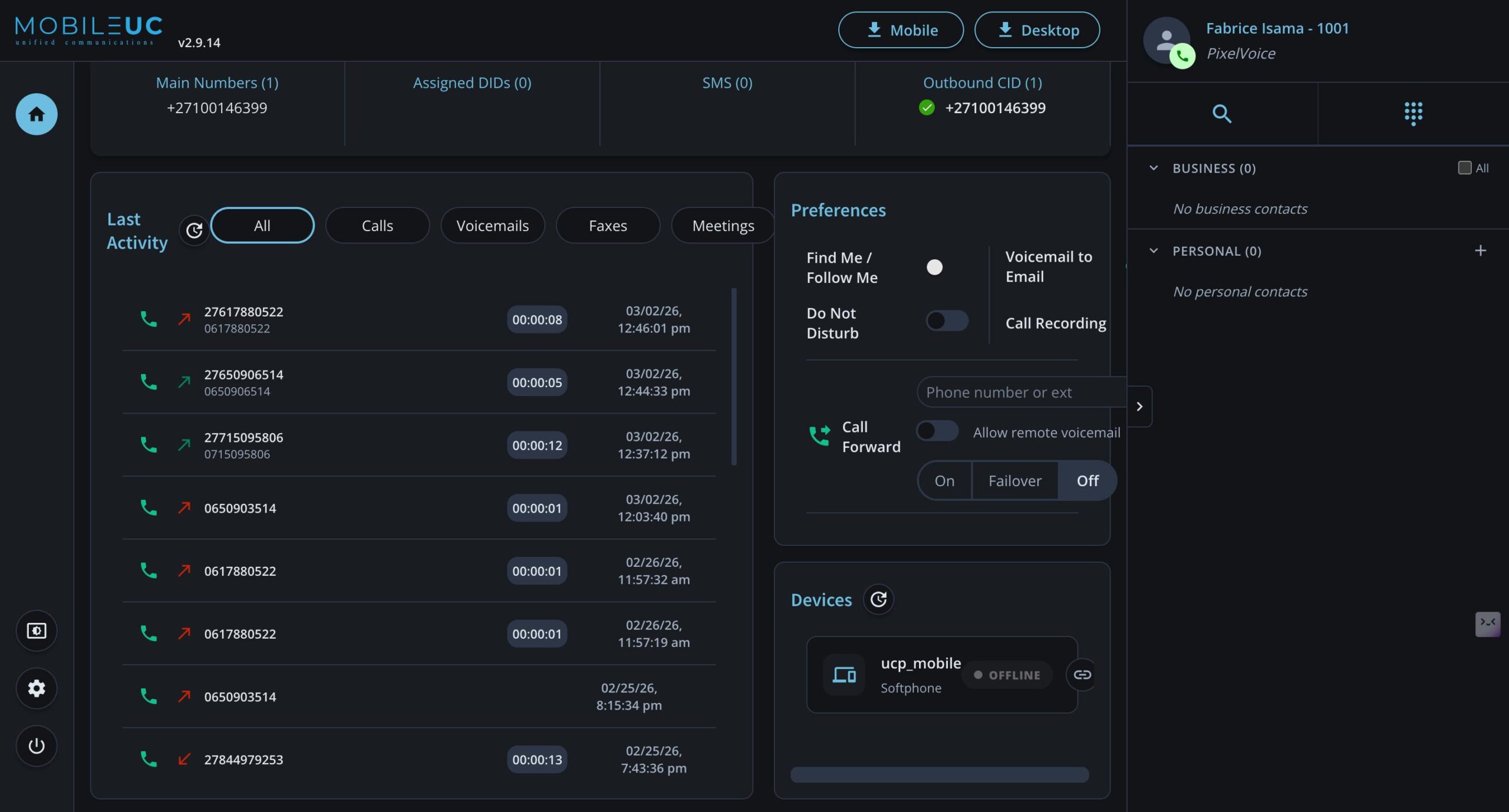
Task: Click the +27100146399 main number
Action: tap(217, 108)
